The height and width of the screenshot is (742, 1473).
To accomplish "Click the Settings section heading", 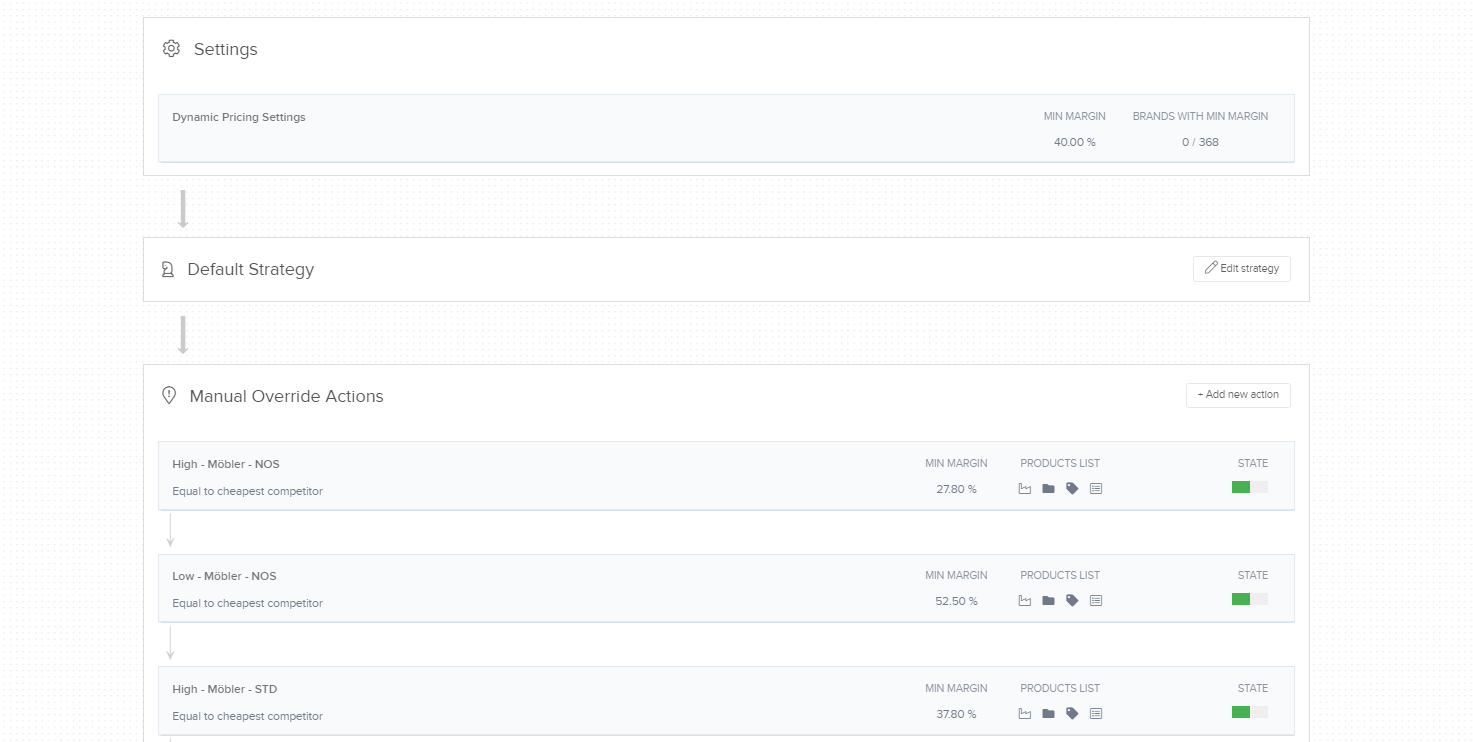I will (226, 49).
